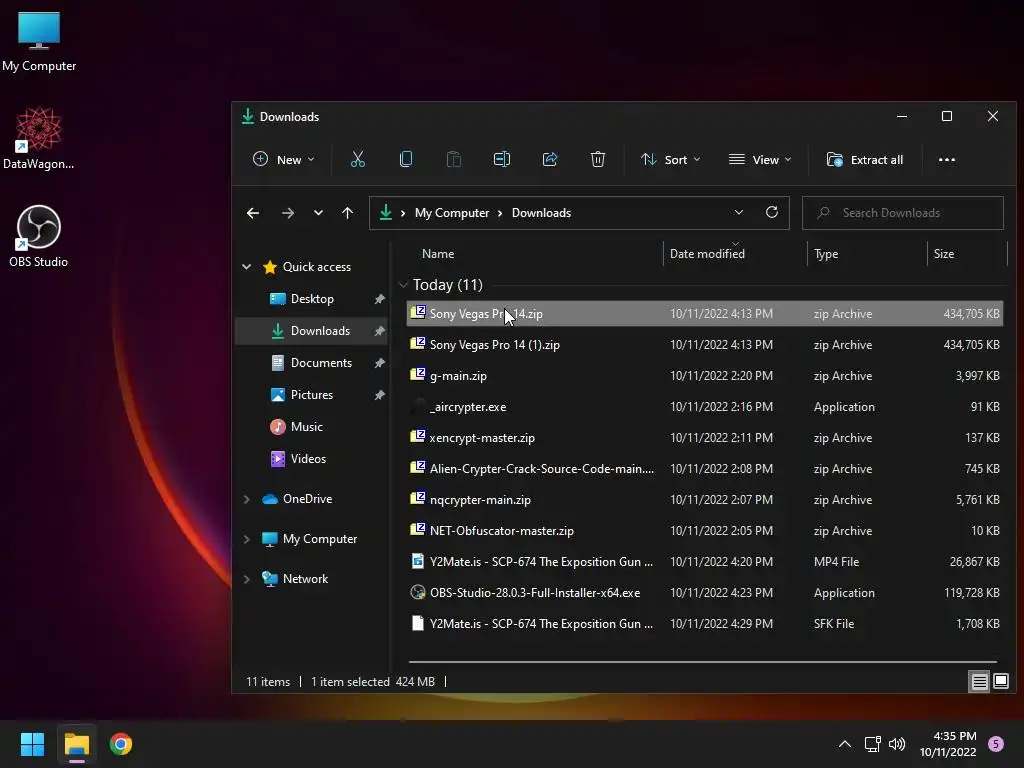Select NET-Obfuscator-master.zip file

coord(705,531)
